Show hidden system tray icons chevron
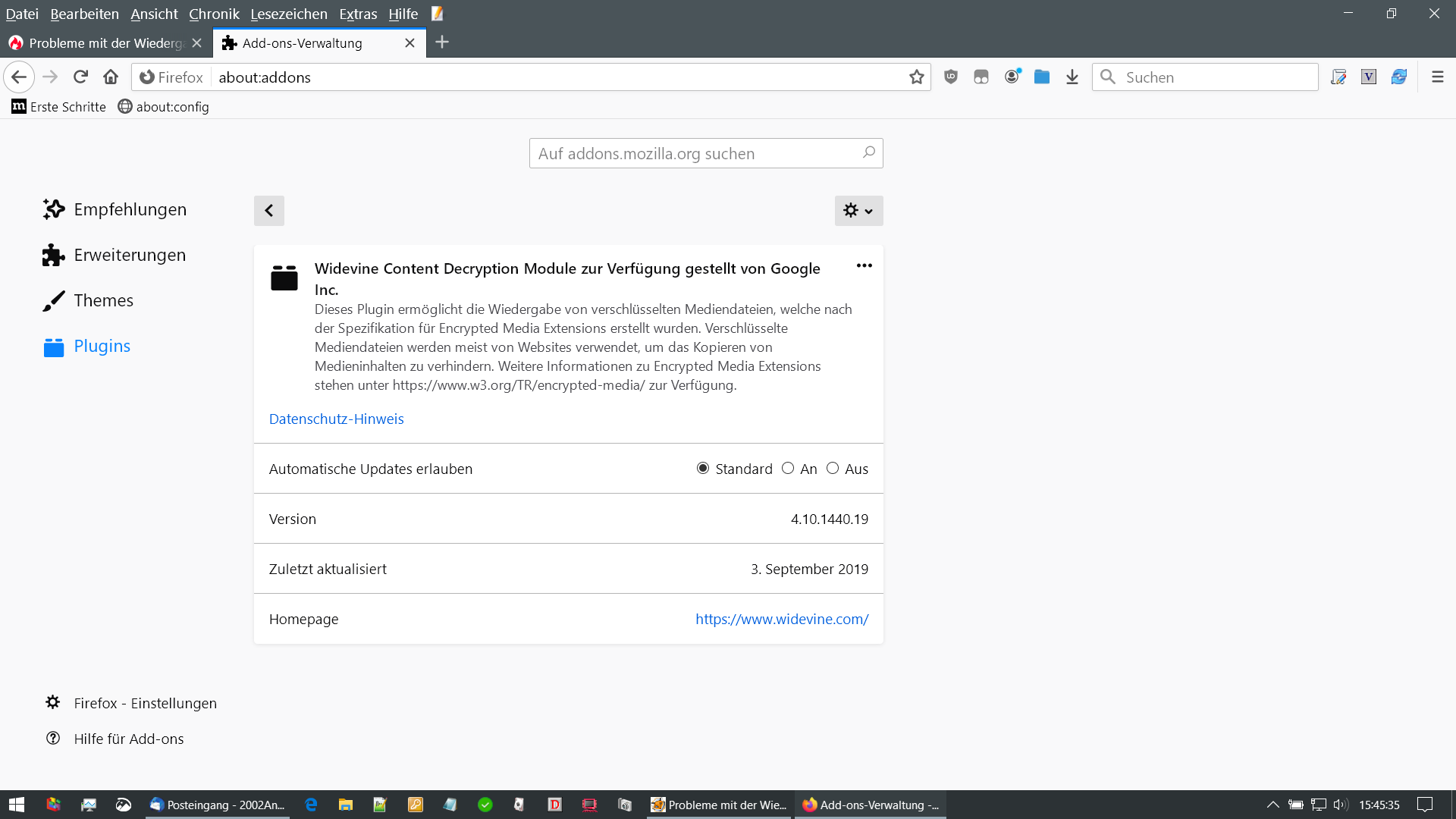 coord(1272,805)
